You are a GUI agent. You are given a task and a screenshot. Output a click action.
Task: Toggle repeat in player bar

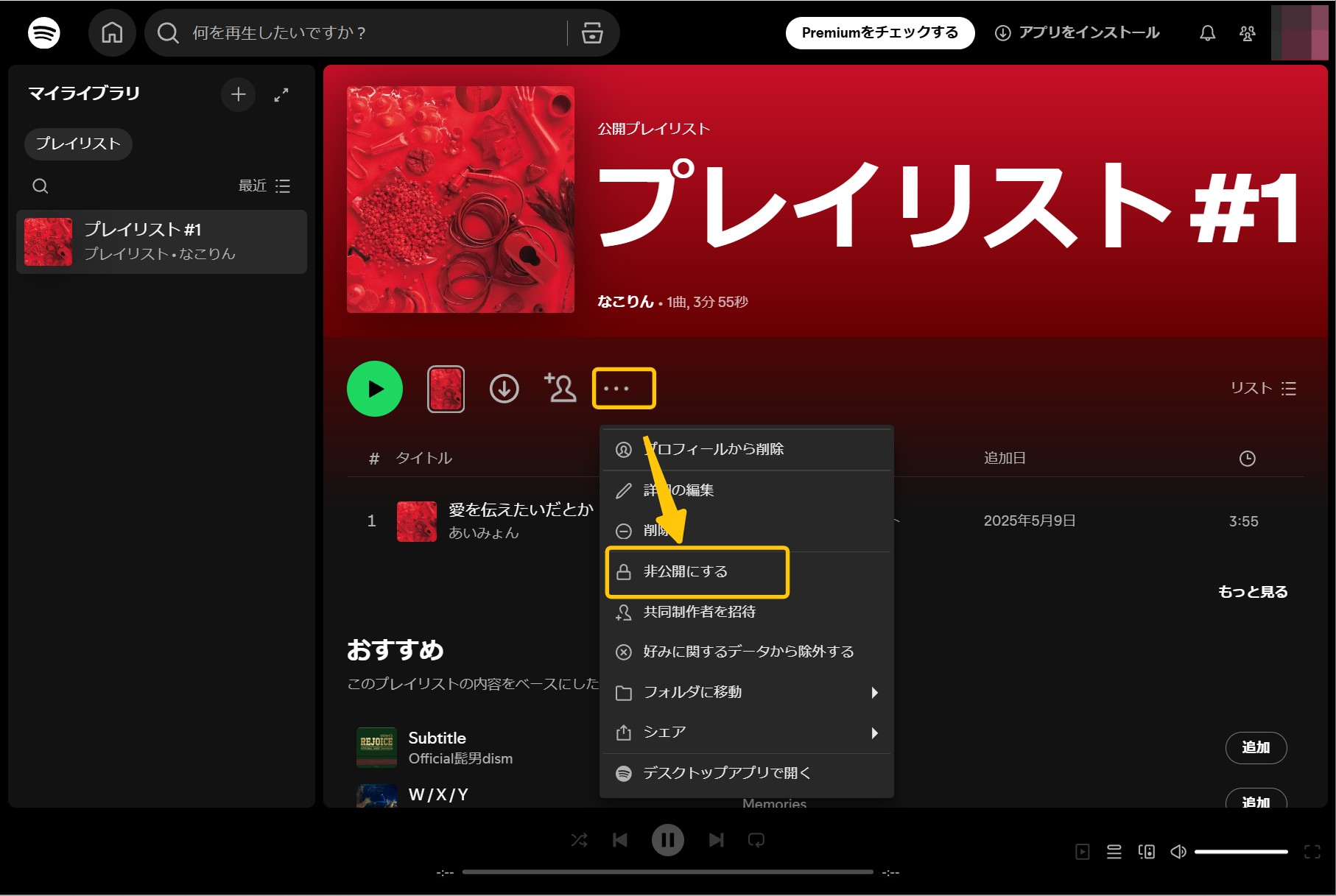[x=756, y=840]
